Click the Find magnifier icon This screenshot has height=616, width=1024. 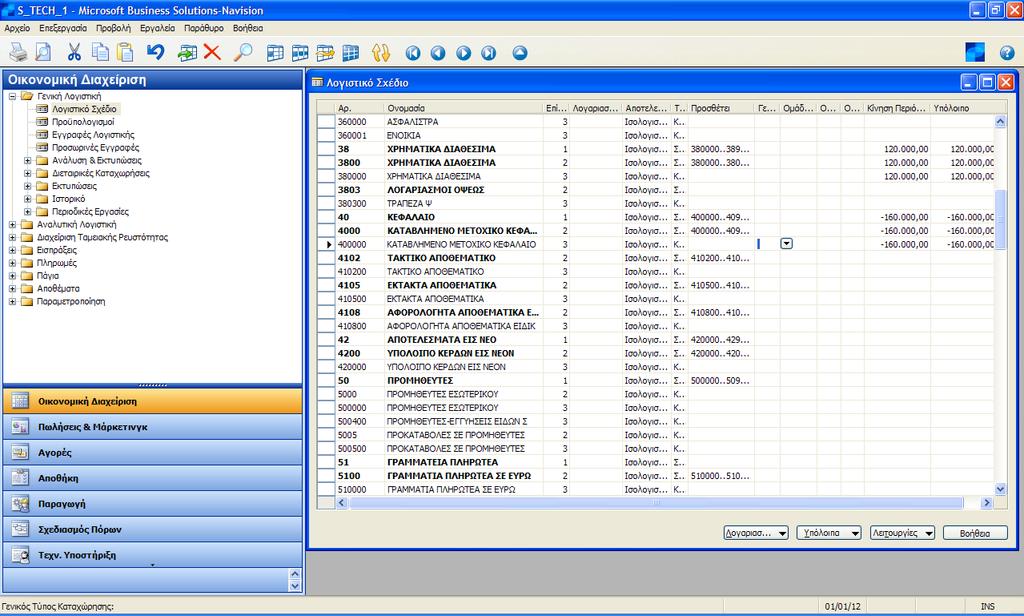[243, 52]
